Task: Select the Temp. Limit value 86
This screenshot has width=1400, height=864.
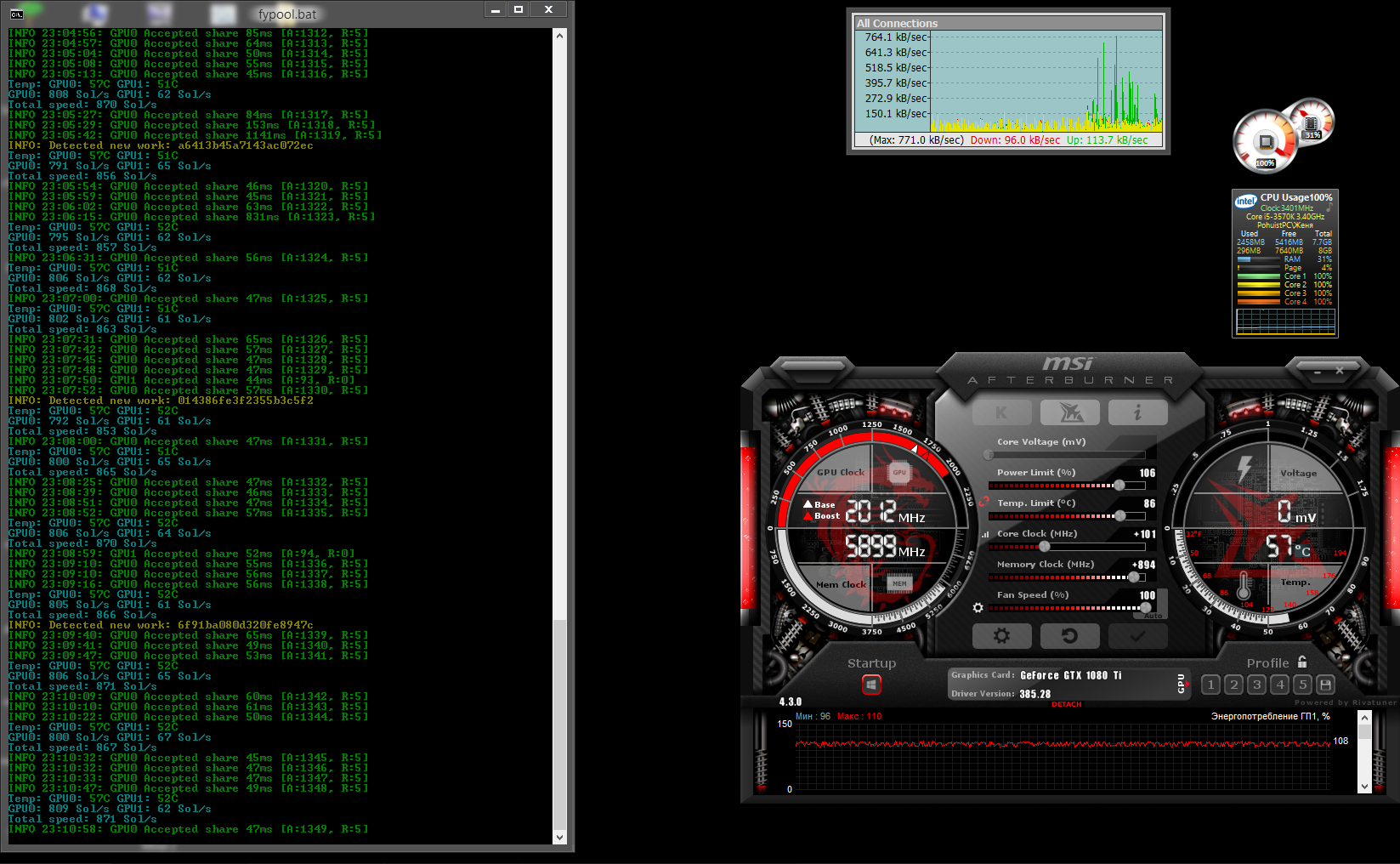Action: (1149, 503)
